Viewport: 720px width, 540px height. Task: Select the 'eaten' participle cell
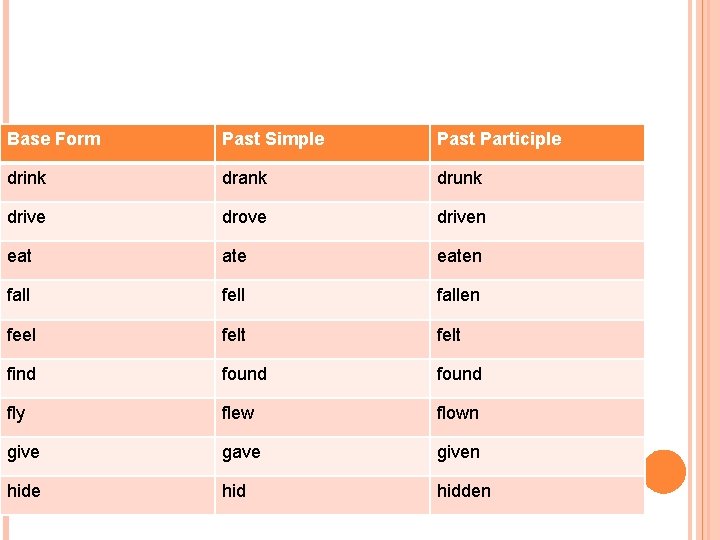(459, 256)
